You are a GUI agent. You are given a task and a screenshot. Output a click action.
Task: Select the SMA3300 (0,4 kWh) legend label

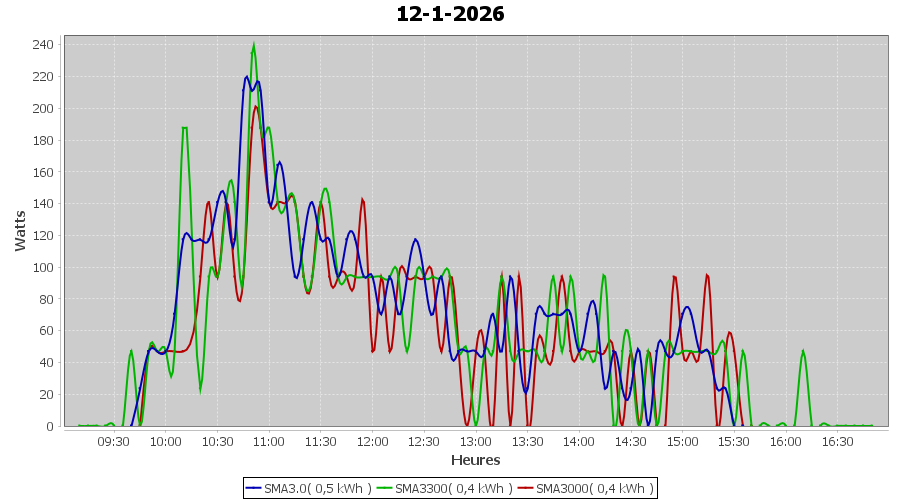453,488
